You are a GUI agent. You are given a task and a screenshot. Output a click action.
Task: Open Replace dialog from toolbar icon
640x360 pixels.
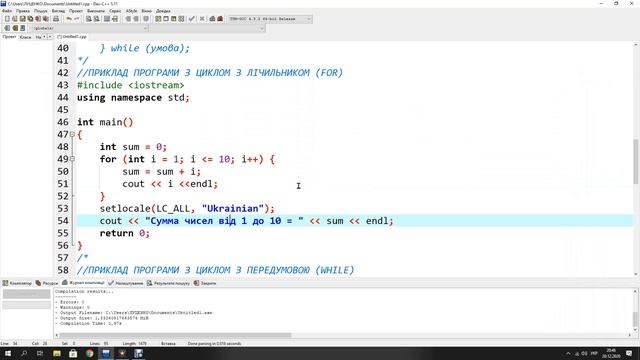click(x=96, y=19)
